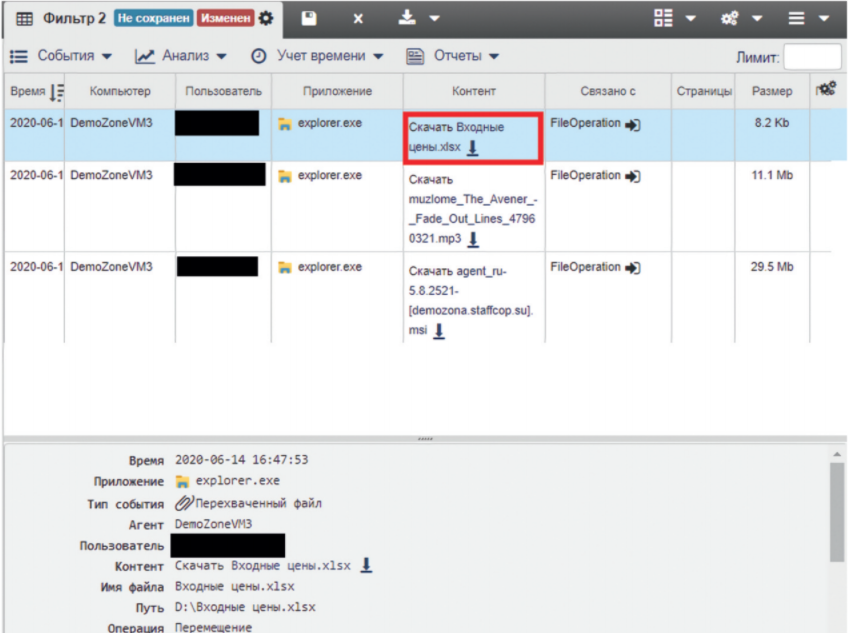Download the agent_ru msi file
Viewport: 848px width, 633px height.
pos(438,331)
